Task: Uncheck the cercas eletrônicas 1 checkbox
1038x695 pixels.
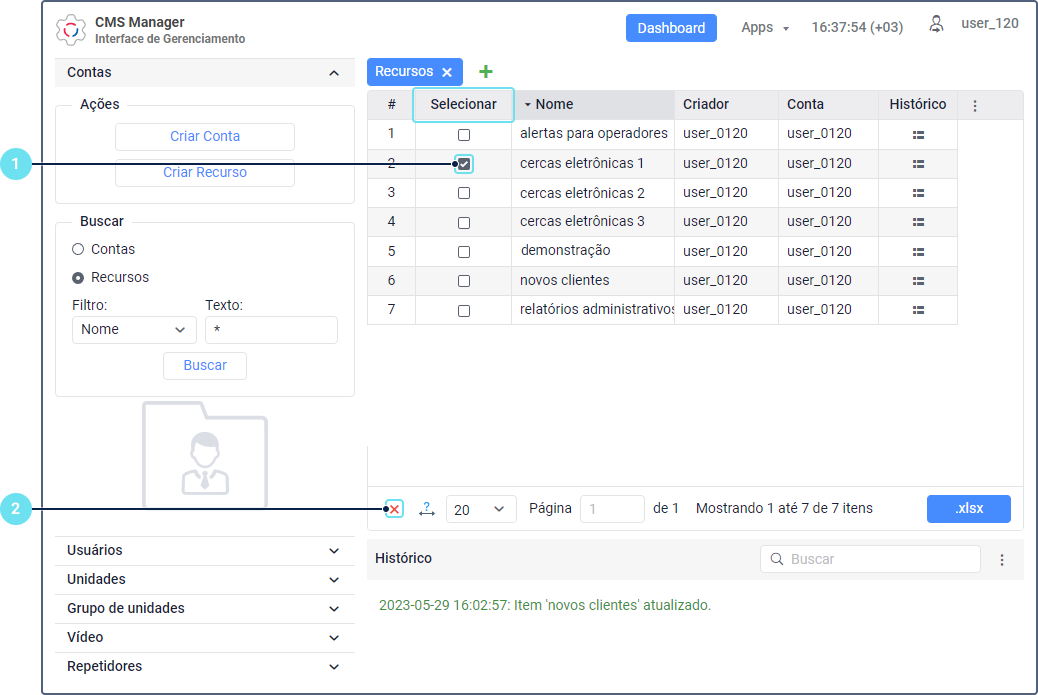Action: (464, 164)
